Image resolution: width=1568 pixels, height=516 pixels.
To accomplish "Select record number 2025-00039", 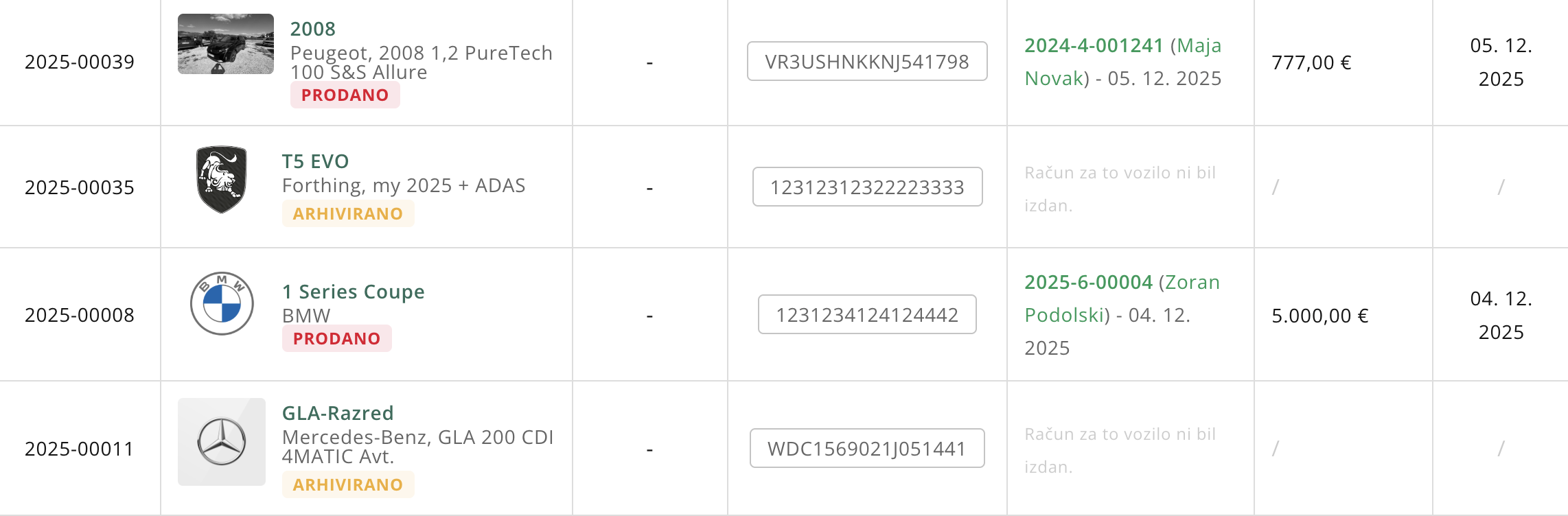I will [80, 62].
